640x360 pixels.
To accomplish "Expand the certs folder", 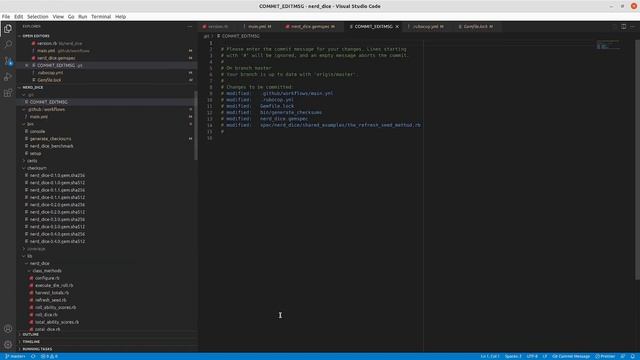I will click(x=32, y=161).
